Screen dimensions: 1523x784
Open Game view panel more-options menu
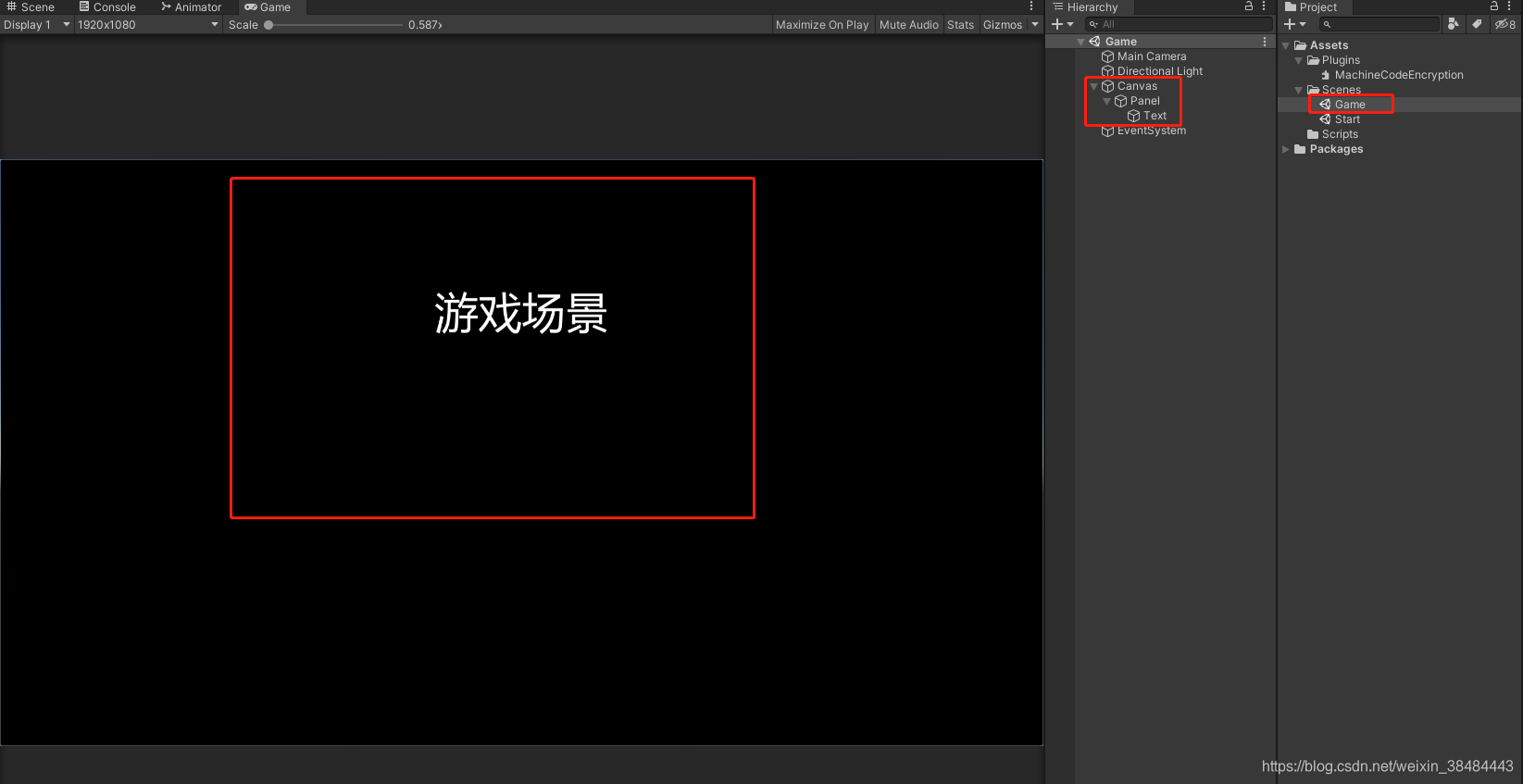point(1031,6)
